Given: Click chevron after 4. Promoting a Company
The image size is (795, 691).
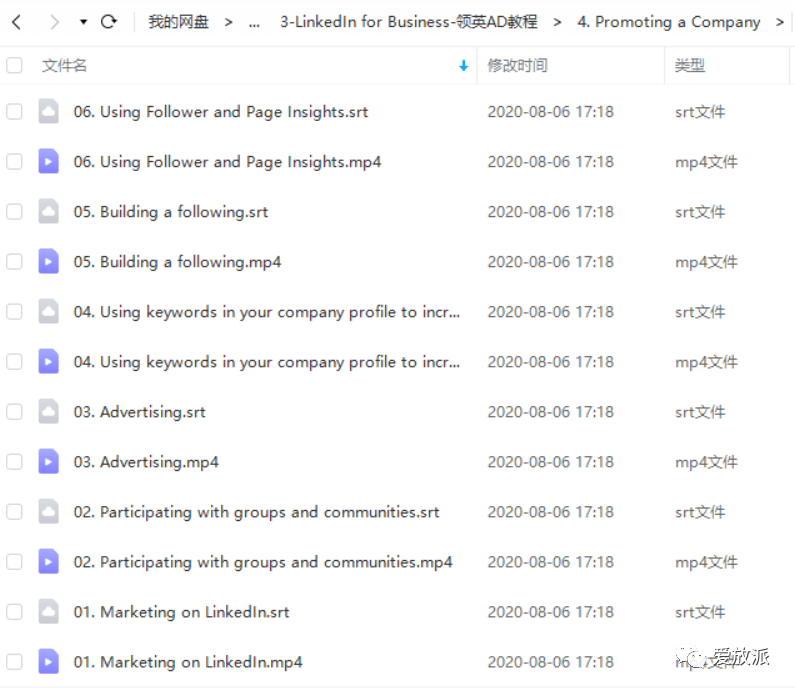Looking at the screenshot, I should click(780, 22).
